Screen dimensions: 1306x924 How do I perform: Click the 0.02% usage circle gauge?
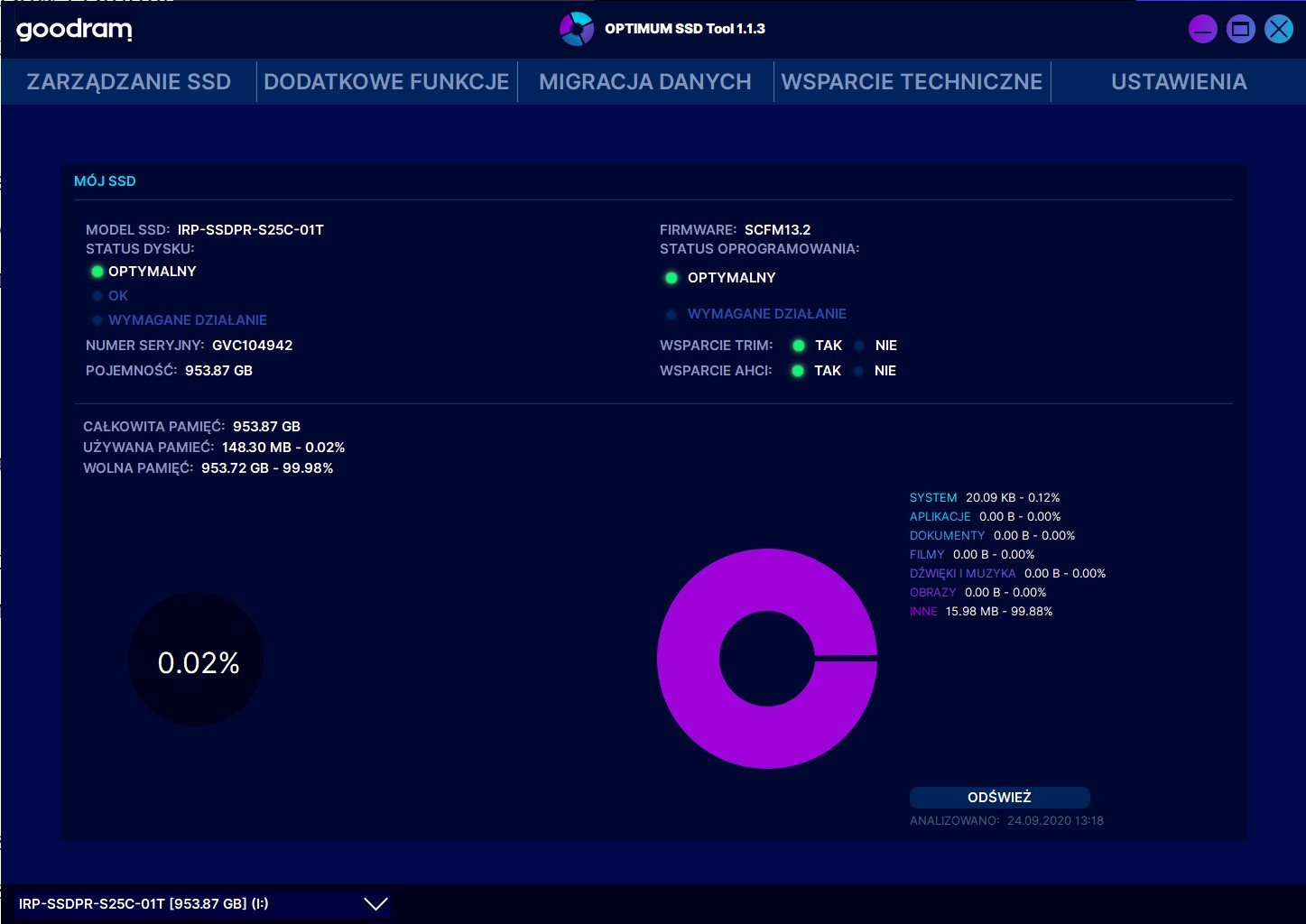coord(197,660)
